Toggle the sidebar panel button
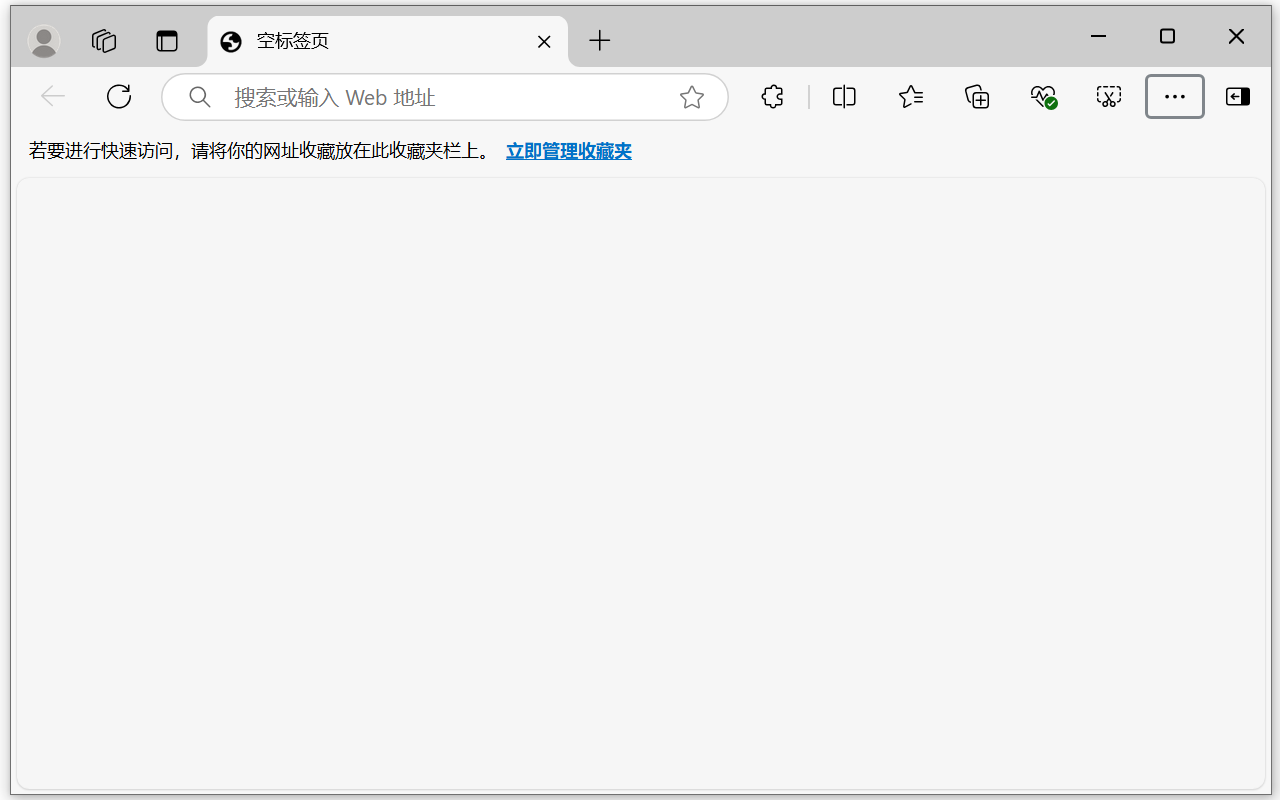The height and width of the screenshot is (800, 1280). click(x=1238, y=97)
